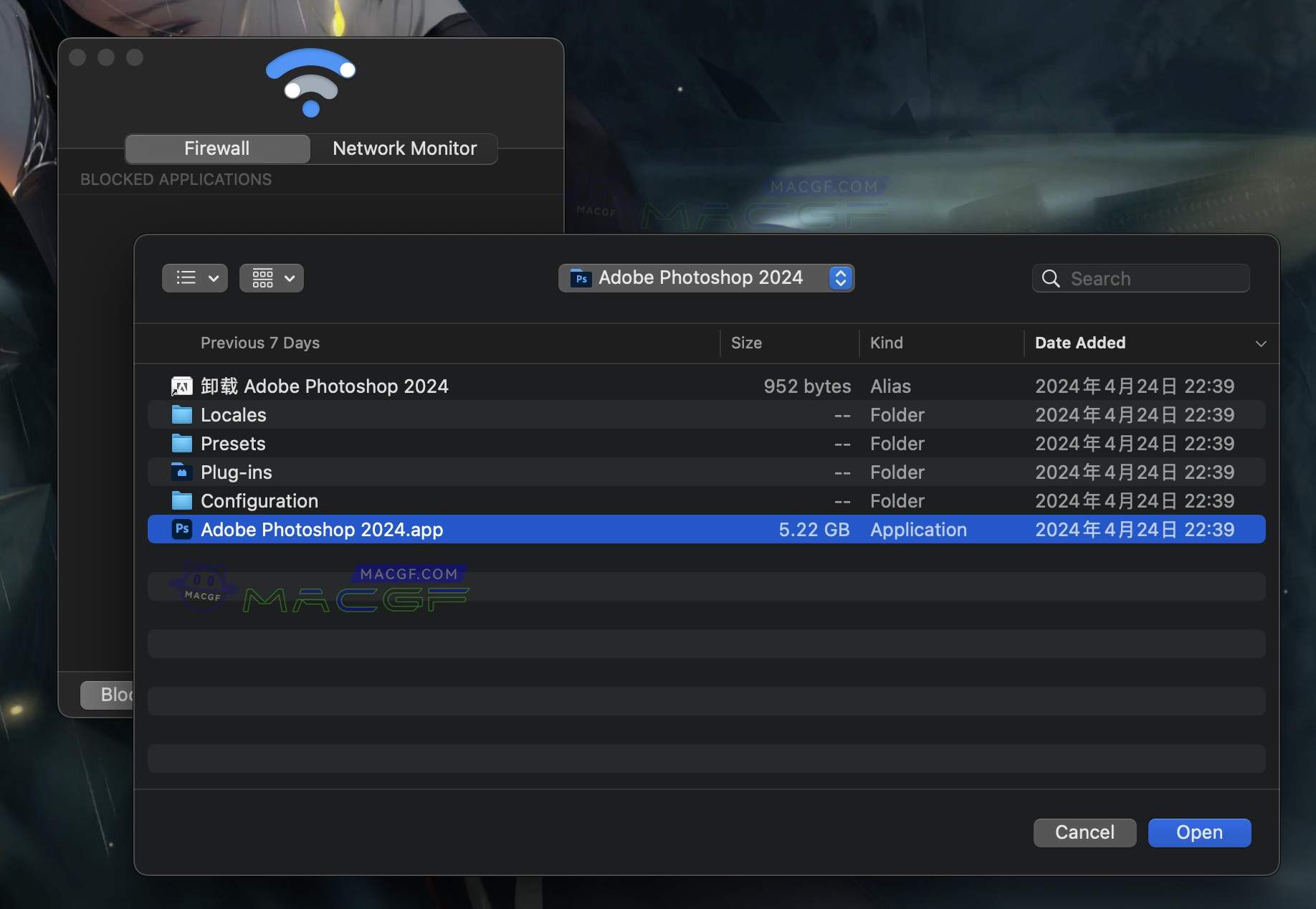Sort files by the Size column
1316x909 pixels.
[746, 343]
